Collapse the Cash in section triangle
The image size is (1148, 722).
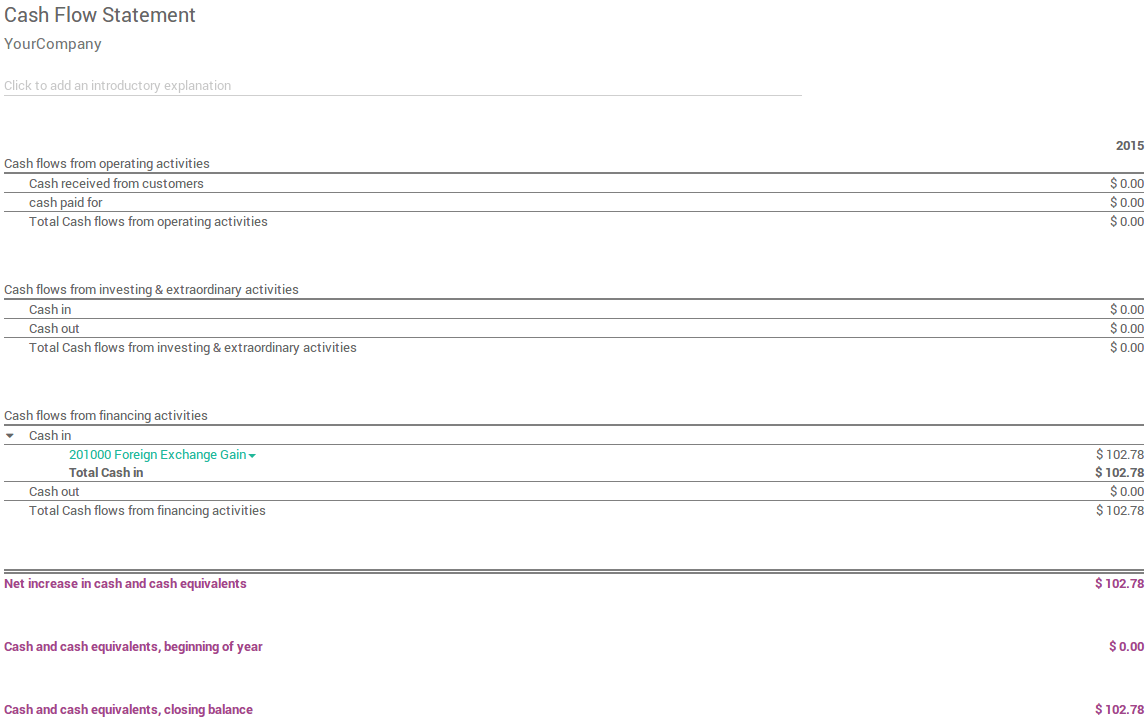(10, 435)
